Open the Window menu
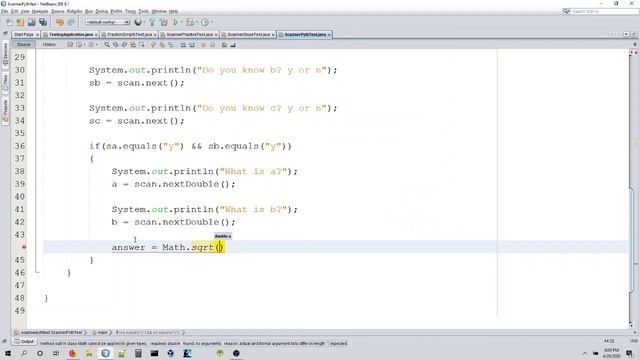 [x=159, y=11]
